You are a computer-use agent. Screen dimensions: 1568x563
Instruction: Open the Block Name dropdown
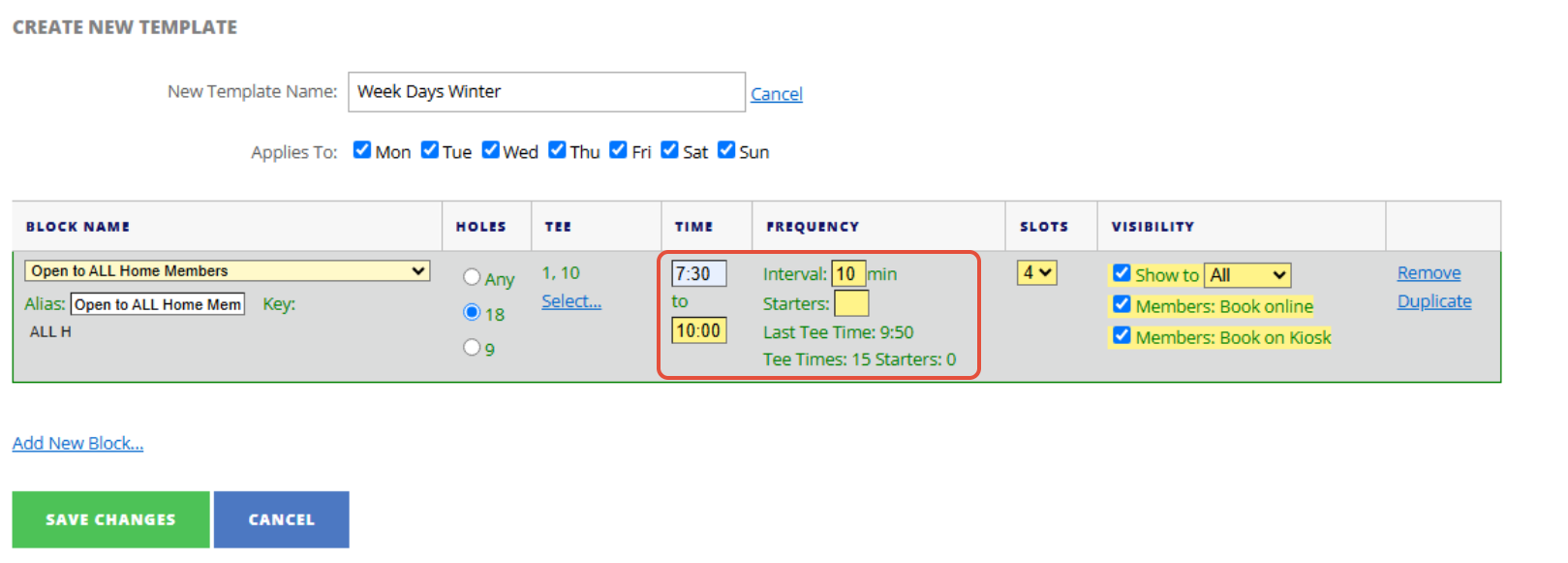coord(227,271)
